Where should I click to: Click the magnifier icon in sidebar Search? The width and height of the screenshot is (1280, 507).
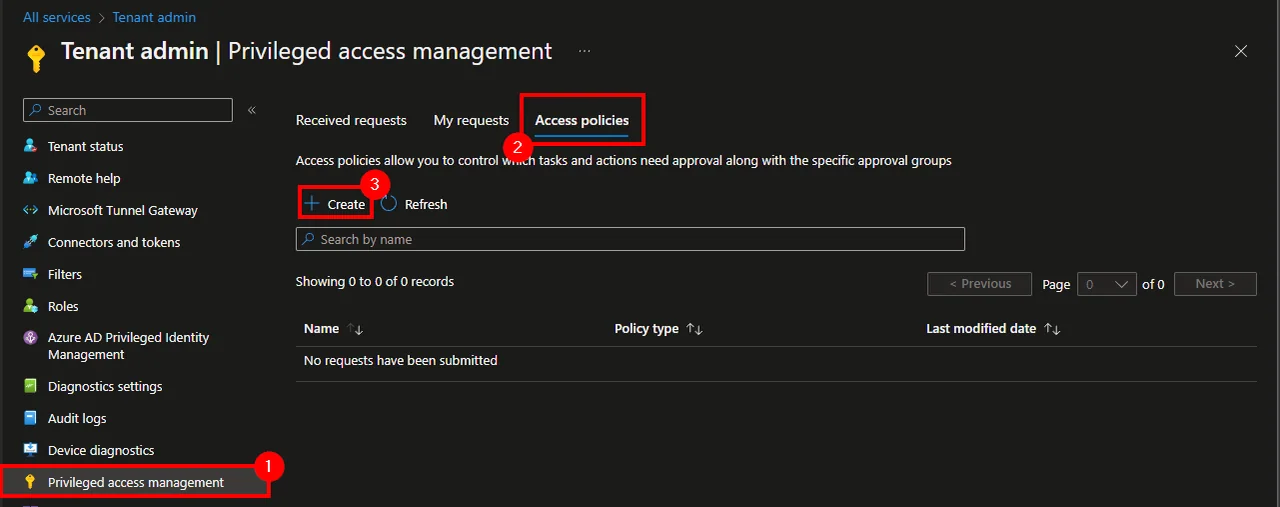(36, 110)
